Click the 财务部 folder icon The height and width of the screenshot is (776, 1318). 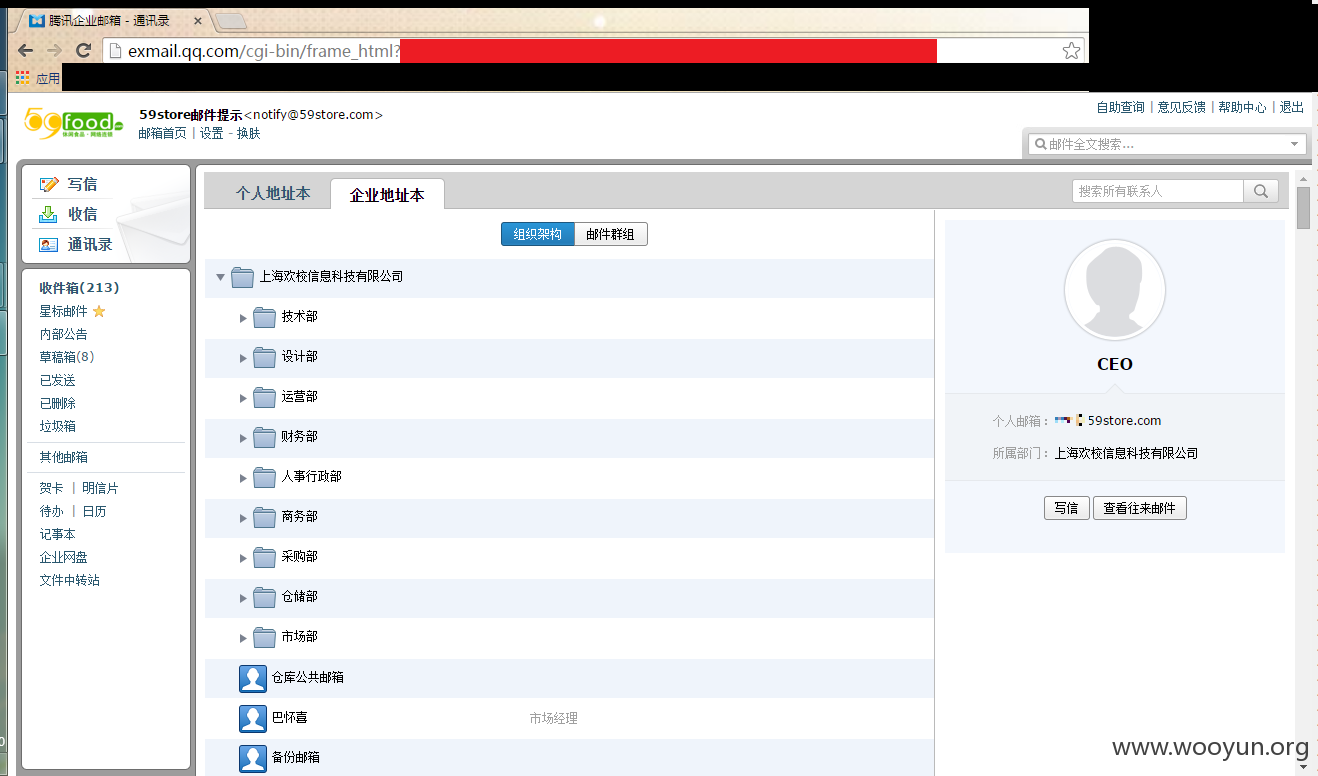coord(264,437)
